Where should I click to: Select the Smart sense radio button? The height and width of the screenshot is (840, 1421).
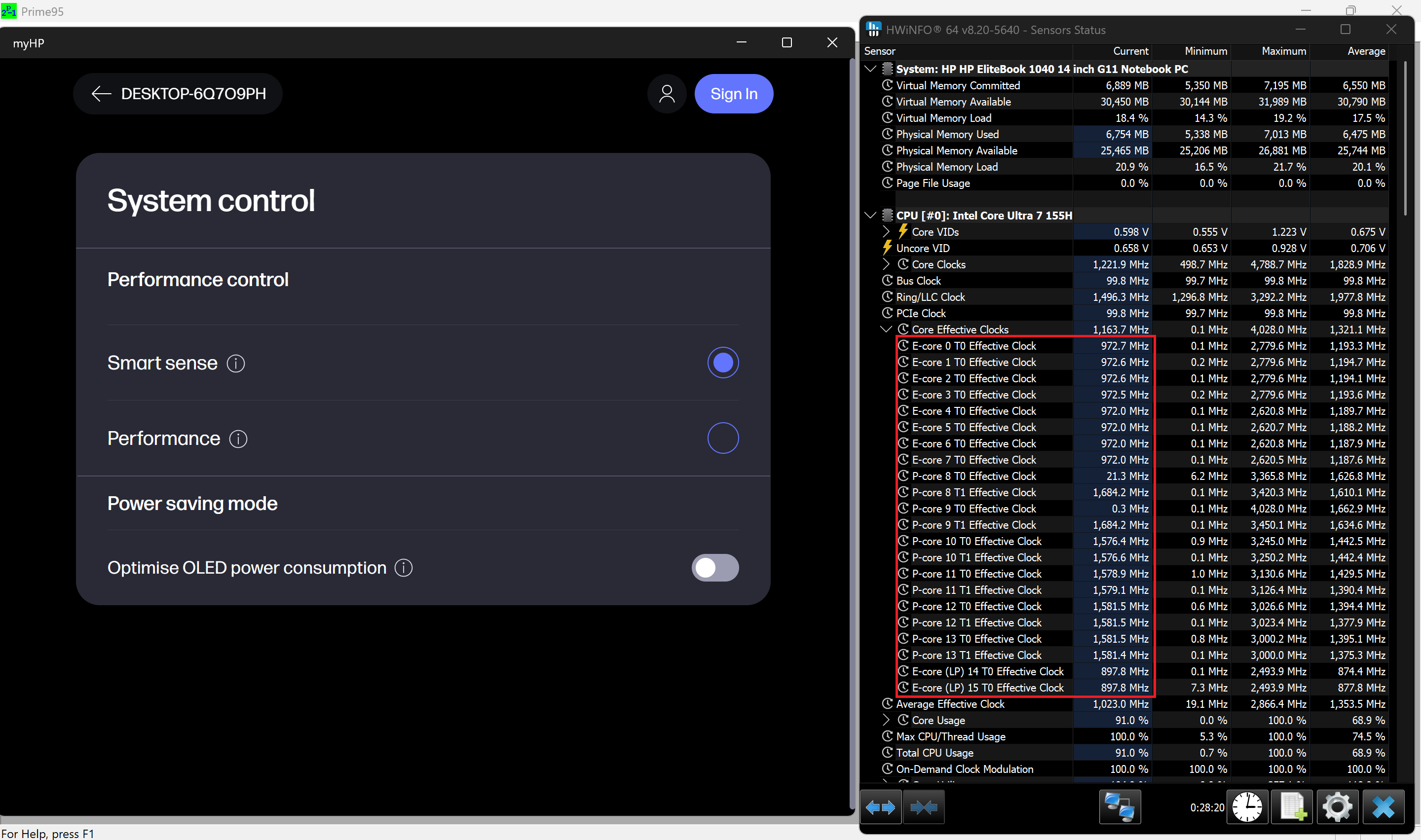tap(723, 363)
